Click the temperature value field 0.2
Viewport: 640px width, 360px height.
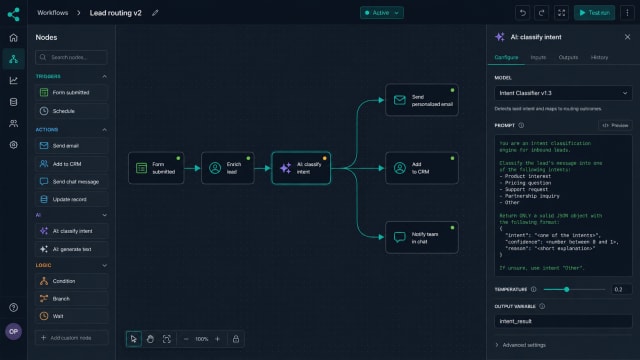tap(621, 289)
